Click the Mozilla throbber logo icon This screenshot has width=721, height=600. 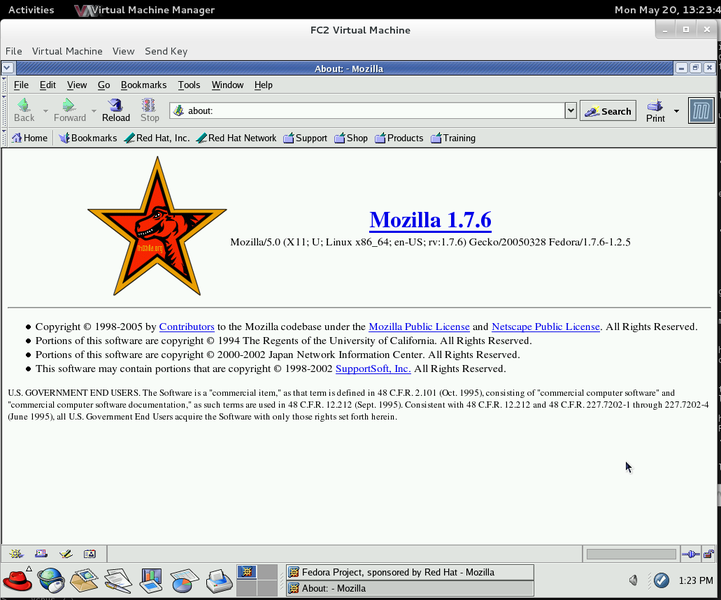point(701,110)
